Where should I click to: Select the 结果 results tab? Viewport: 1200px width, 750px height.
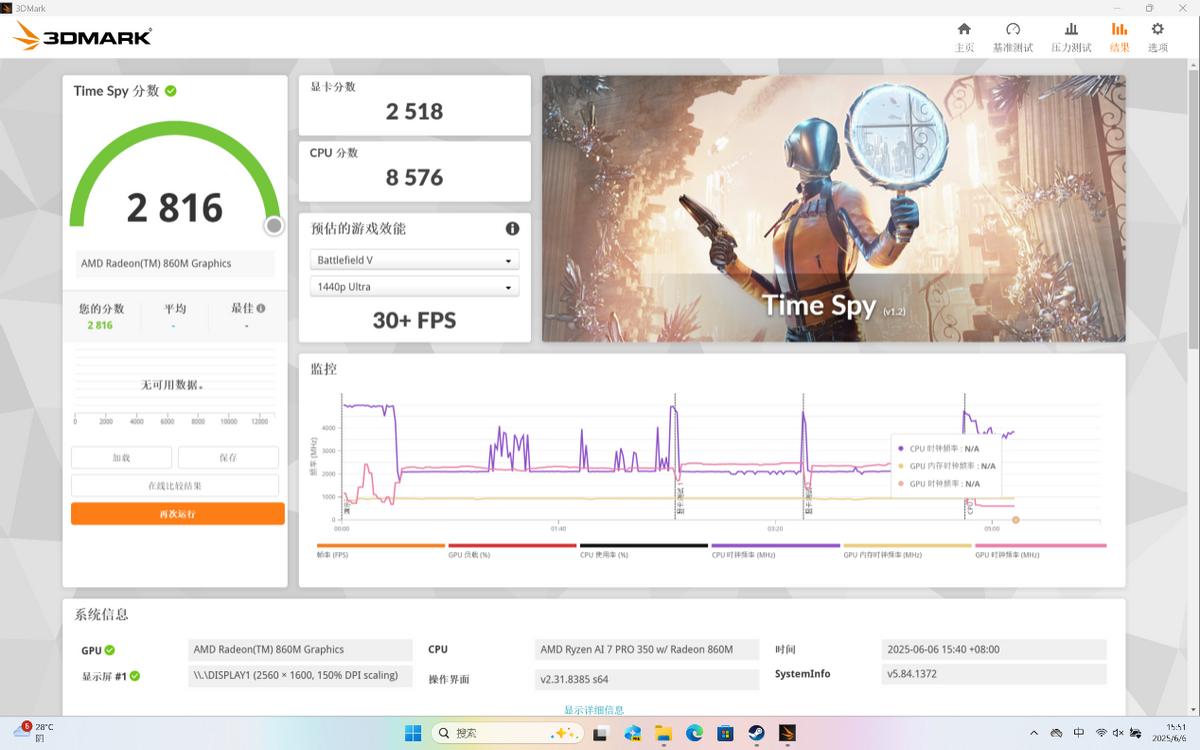click(1119, 37)
